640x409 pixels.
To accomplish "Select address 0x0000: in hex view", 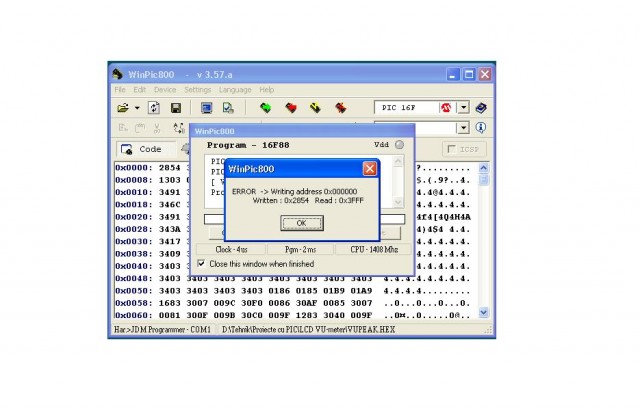I will [x=134, y=168].
